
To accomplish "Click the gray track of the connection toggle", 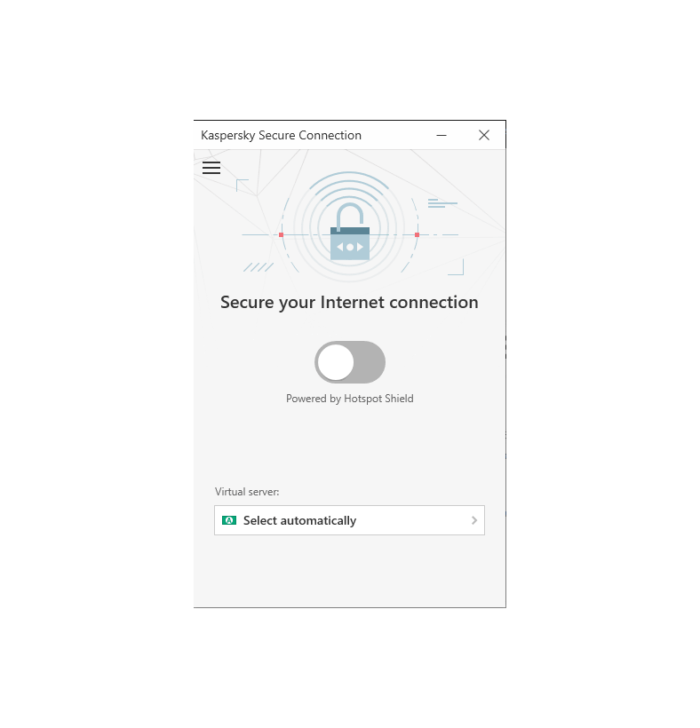I will click(370, 362).
